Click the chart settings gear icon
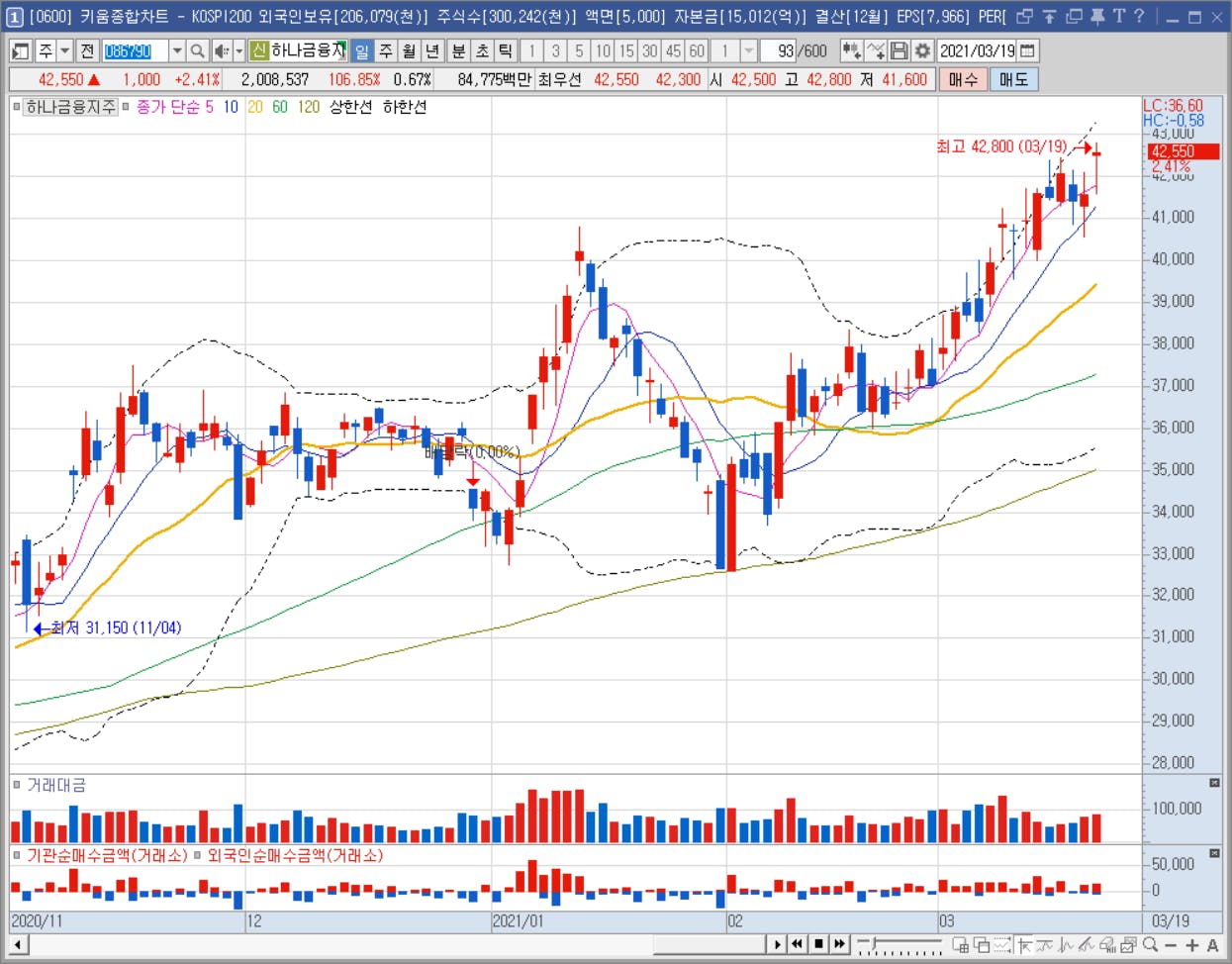This screenshot has height=964, width=1232. pyautogui.click(x=922, y=50)
